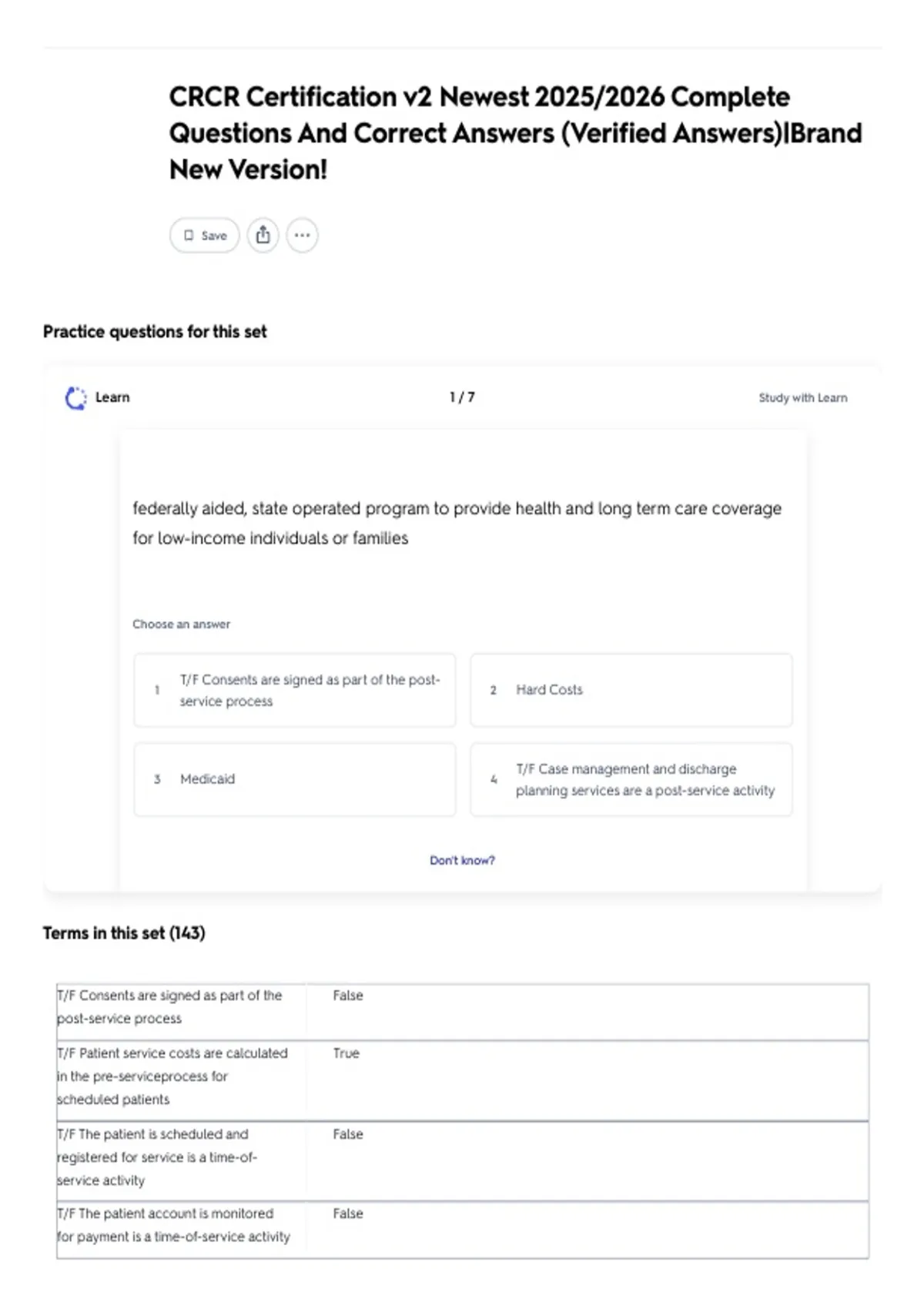This screenshot has height=1309, width=924.
Task: Open the Terms in this set (143) heading
Action: click(124, 933)
